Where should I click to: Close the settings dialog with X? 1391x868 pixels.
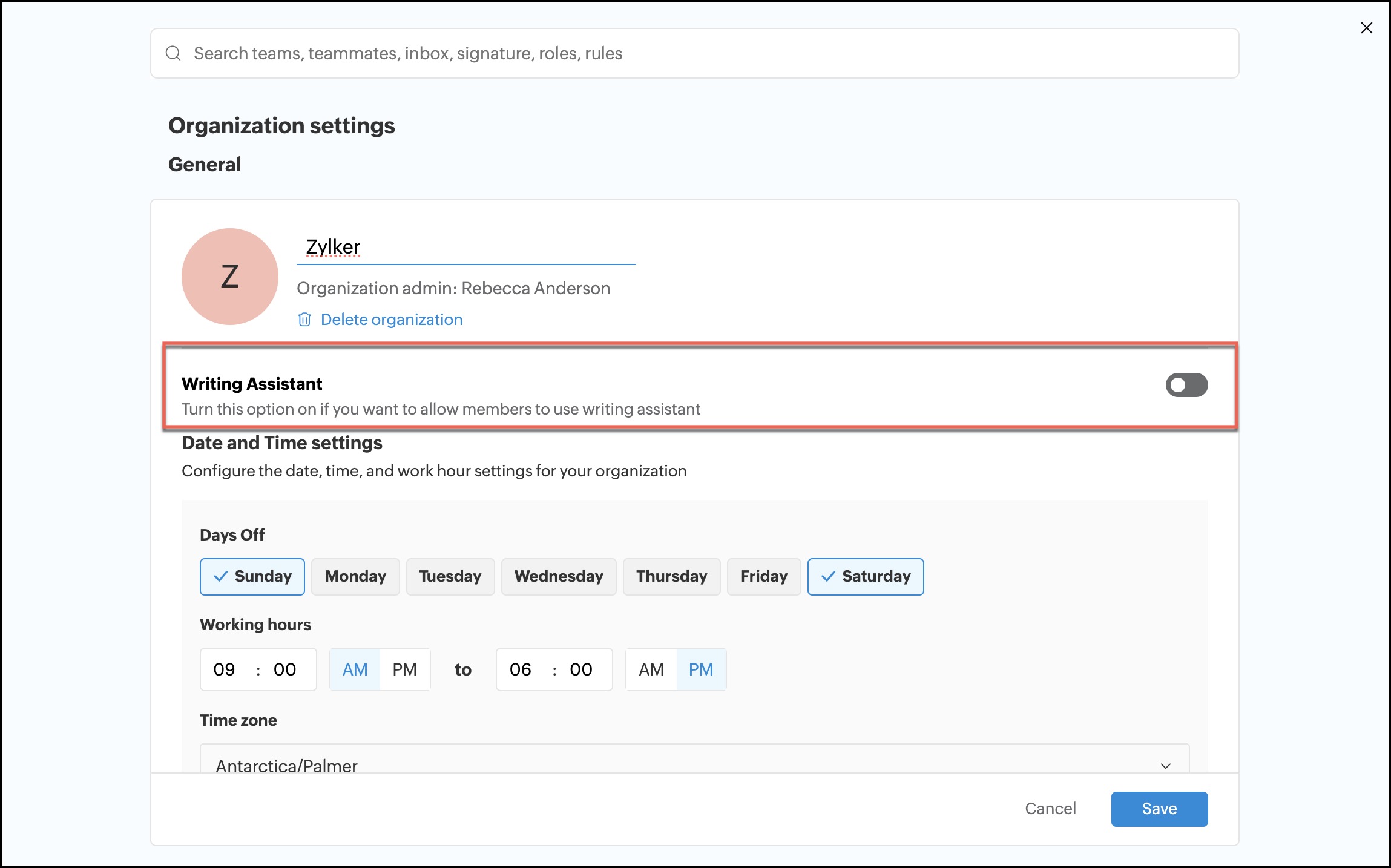pos(1366,28)
